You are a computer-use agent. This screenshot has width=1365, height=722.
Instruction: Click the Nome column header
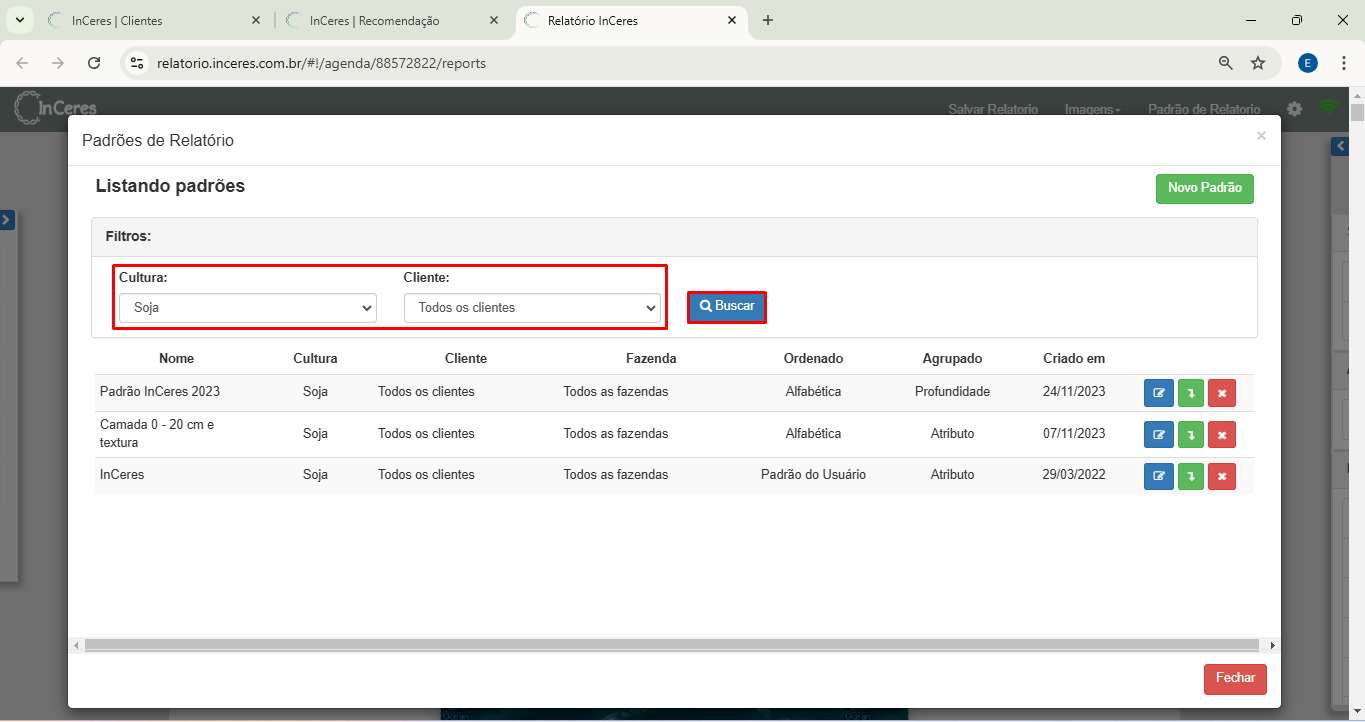[176, 358]
